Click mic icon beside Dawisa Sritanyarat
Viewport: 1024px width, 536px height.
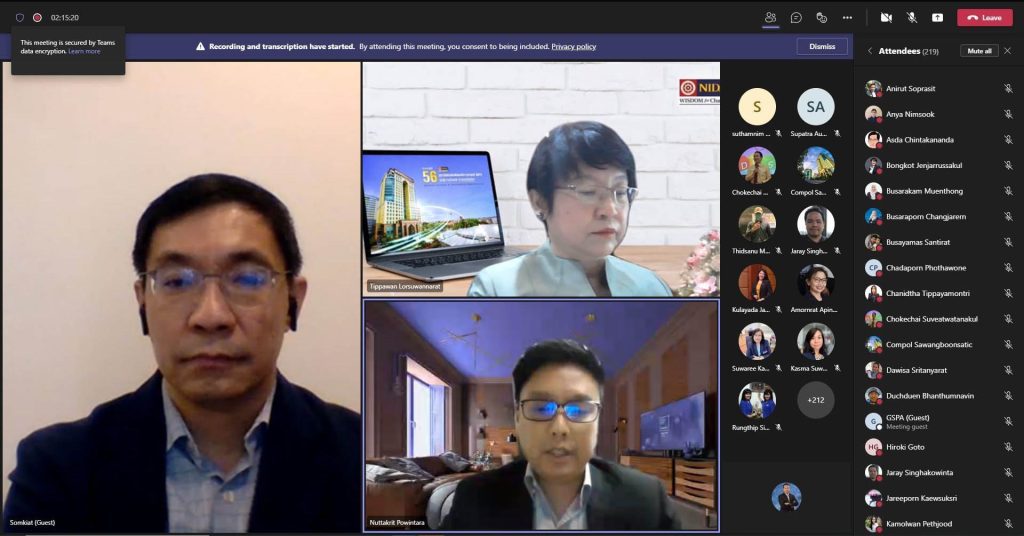(1008, 370)
